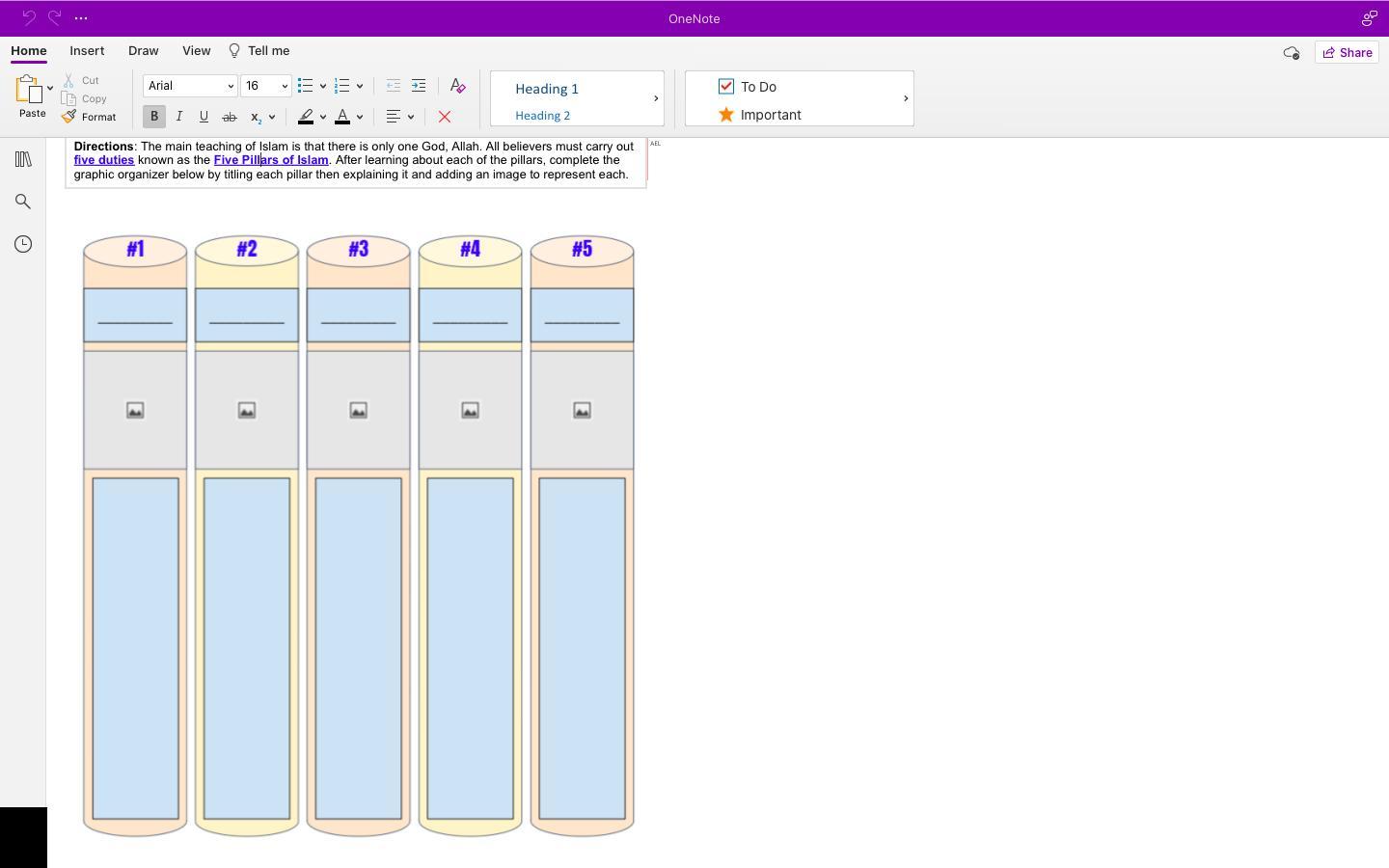Toggle Italic formatting
This screenshot has width=1389, height=868.
[179, 117]
